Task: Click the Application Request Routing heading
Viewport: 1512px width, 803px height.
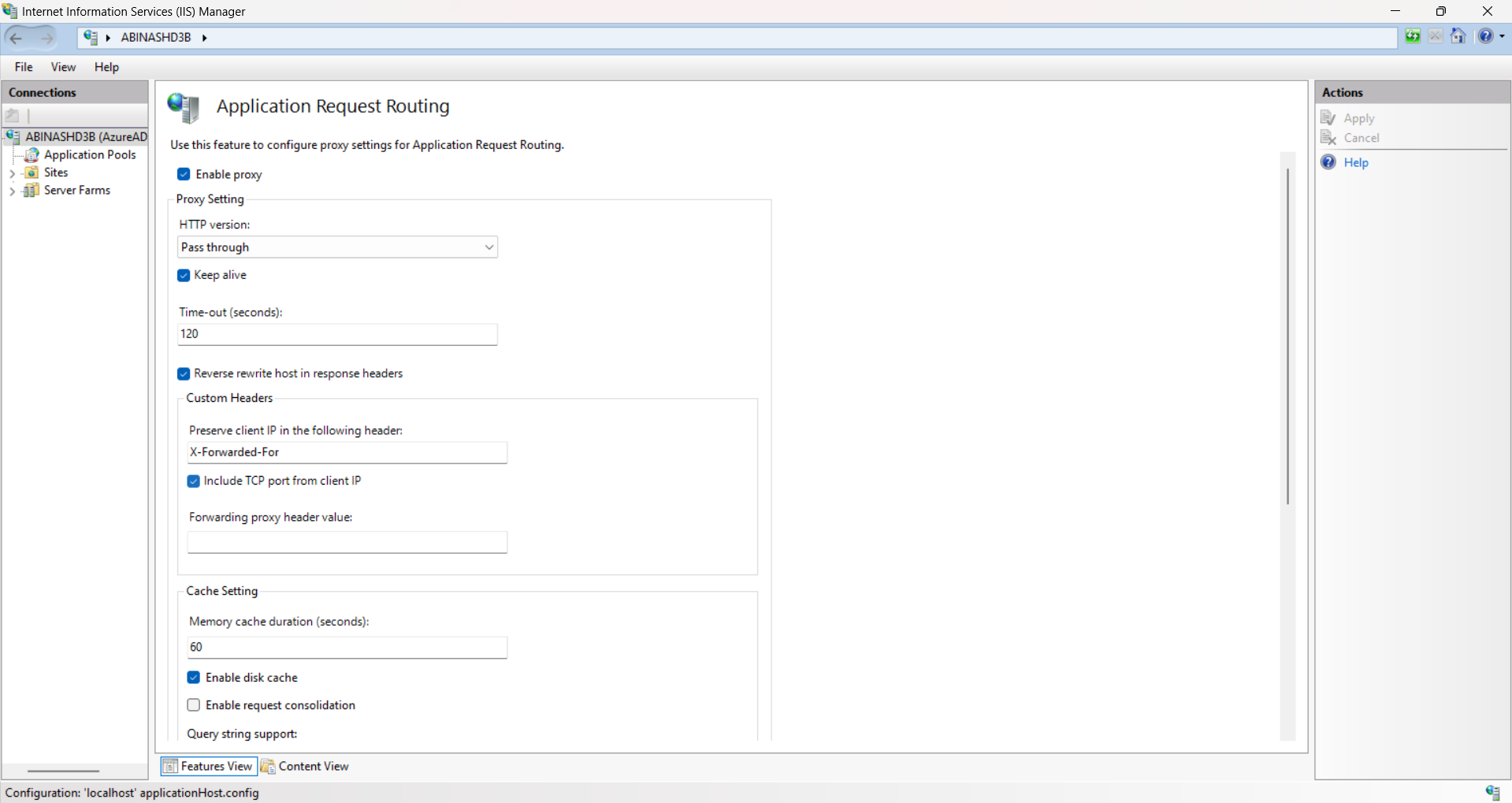Action: [x=332, y=106]
